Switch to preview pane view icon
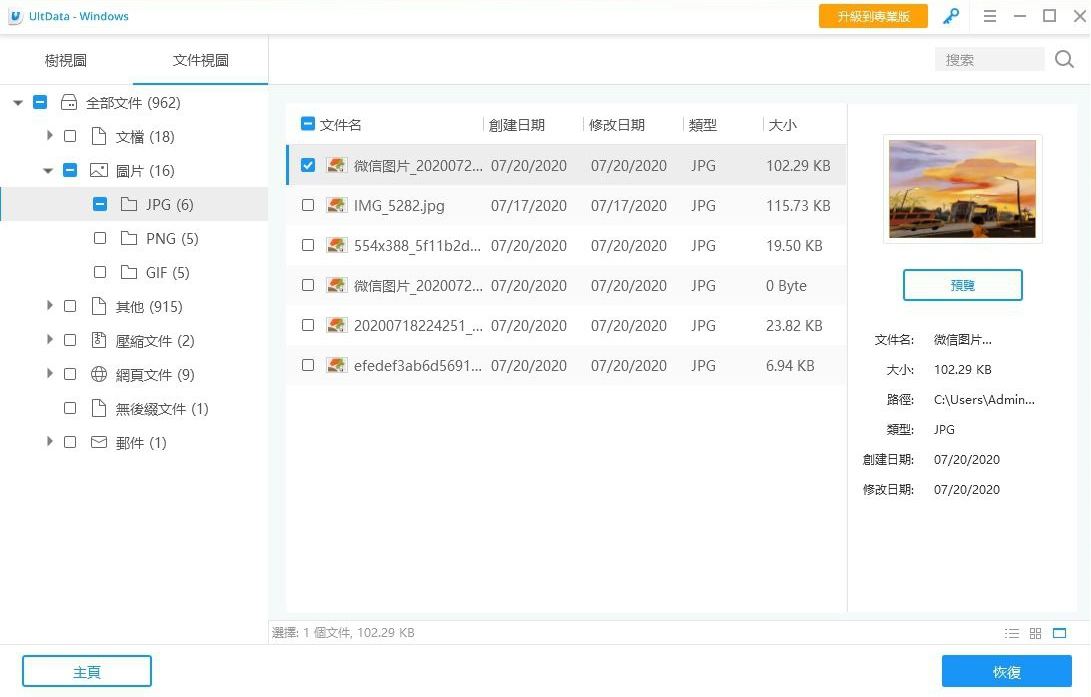 1059,633
